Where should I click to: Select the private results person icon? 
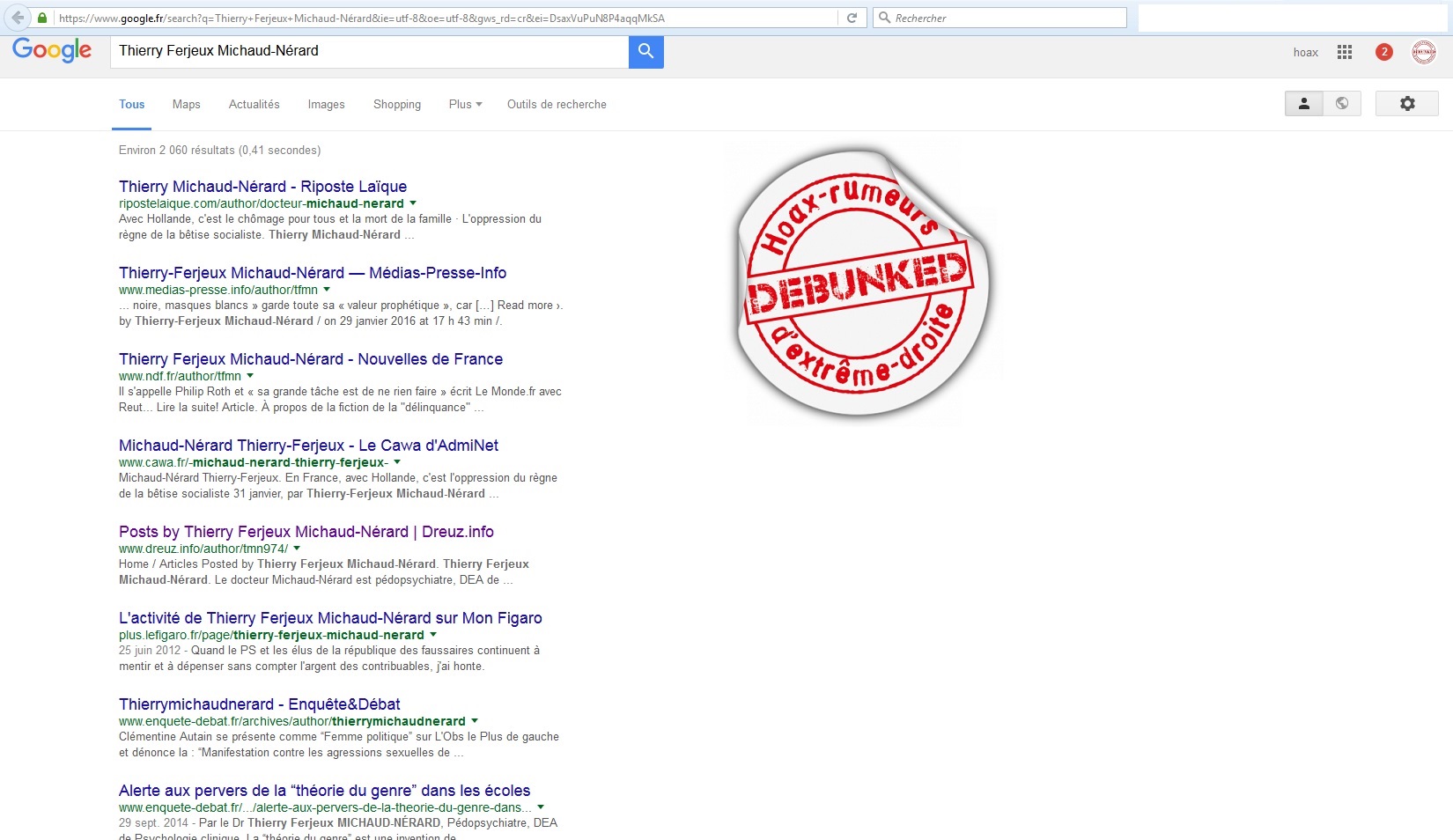click(x=1303, y=104)
